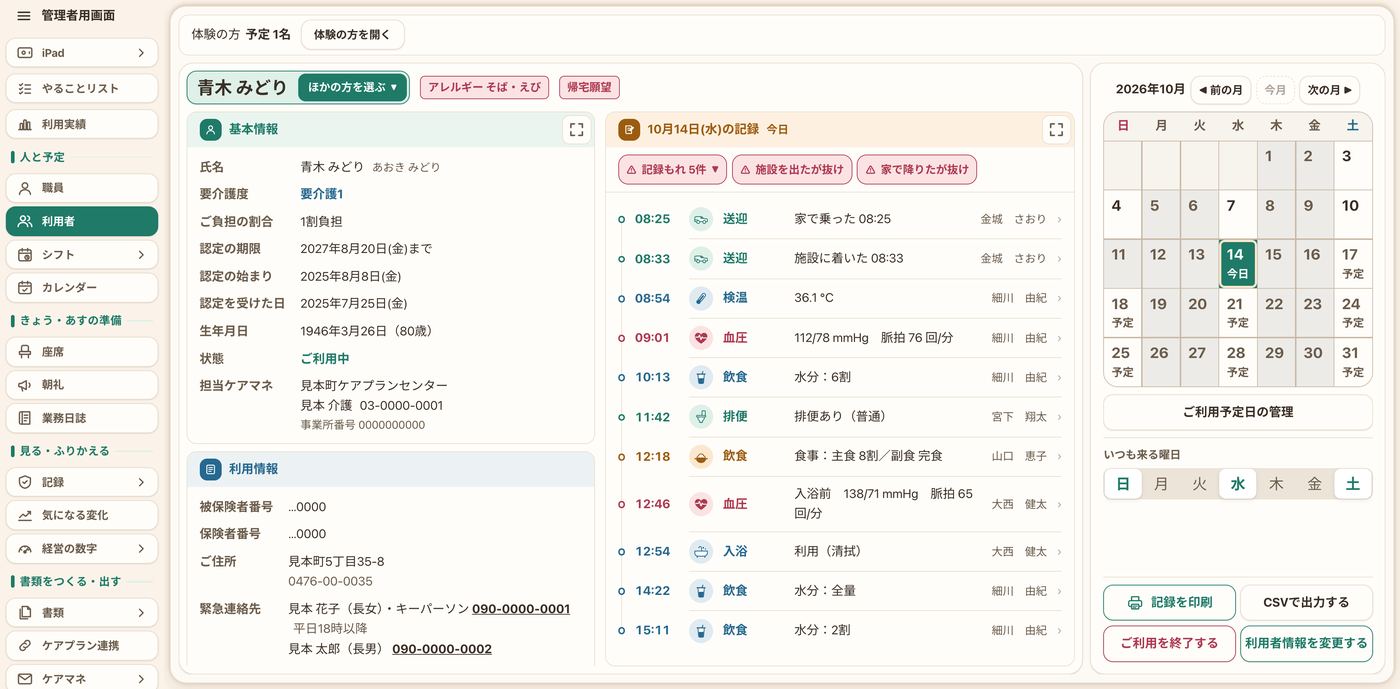The image size is (1400, 689).
Task: Go to the previous month 前の月
Action: [1220, 90]
